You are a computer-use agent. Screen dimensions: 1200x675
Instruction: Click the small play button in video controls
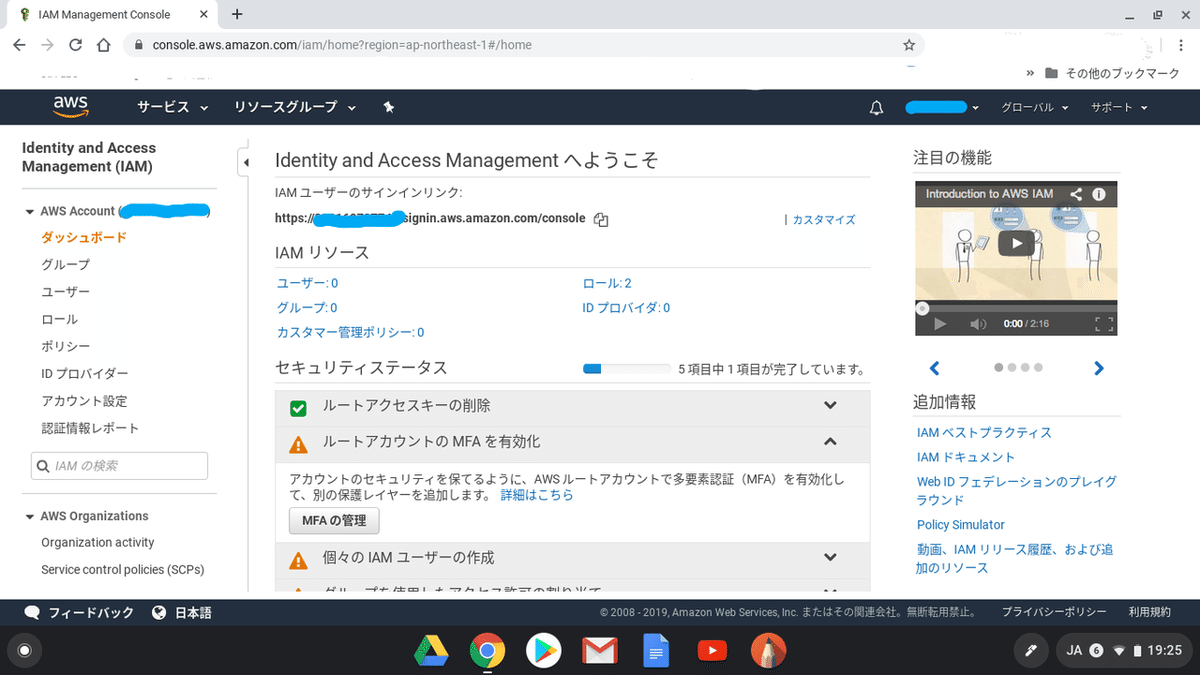point(940,324)
